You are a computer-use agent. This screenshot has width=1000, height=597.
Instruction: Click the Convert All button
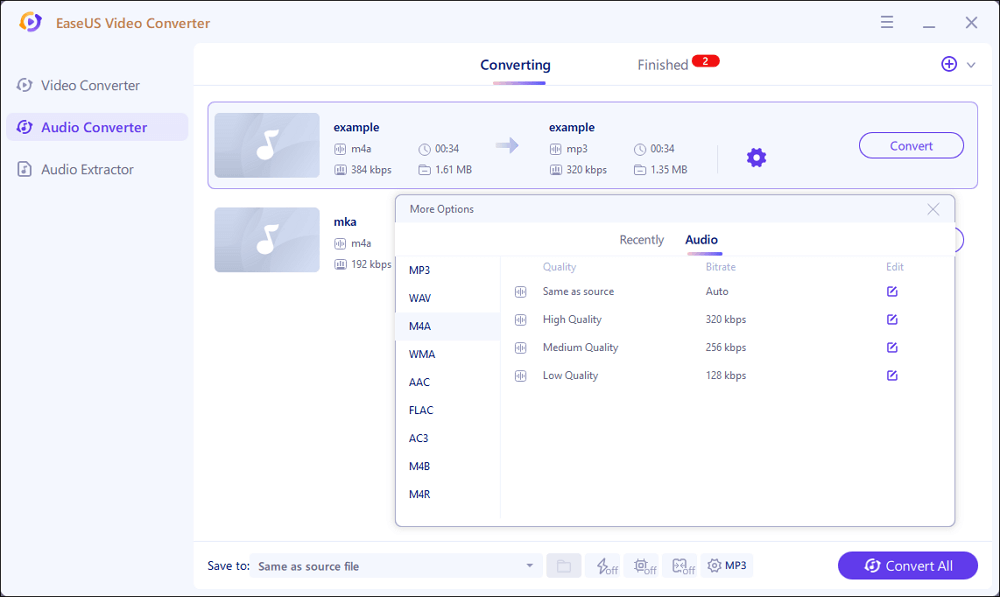coord(908,566)
